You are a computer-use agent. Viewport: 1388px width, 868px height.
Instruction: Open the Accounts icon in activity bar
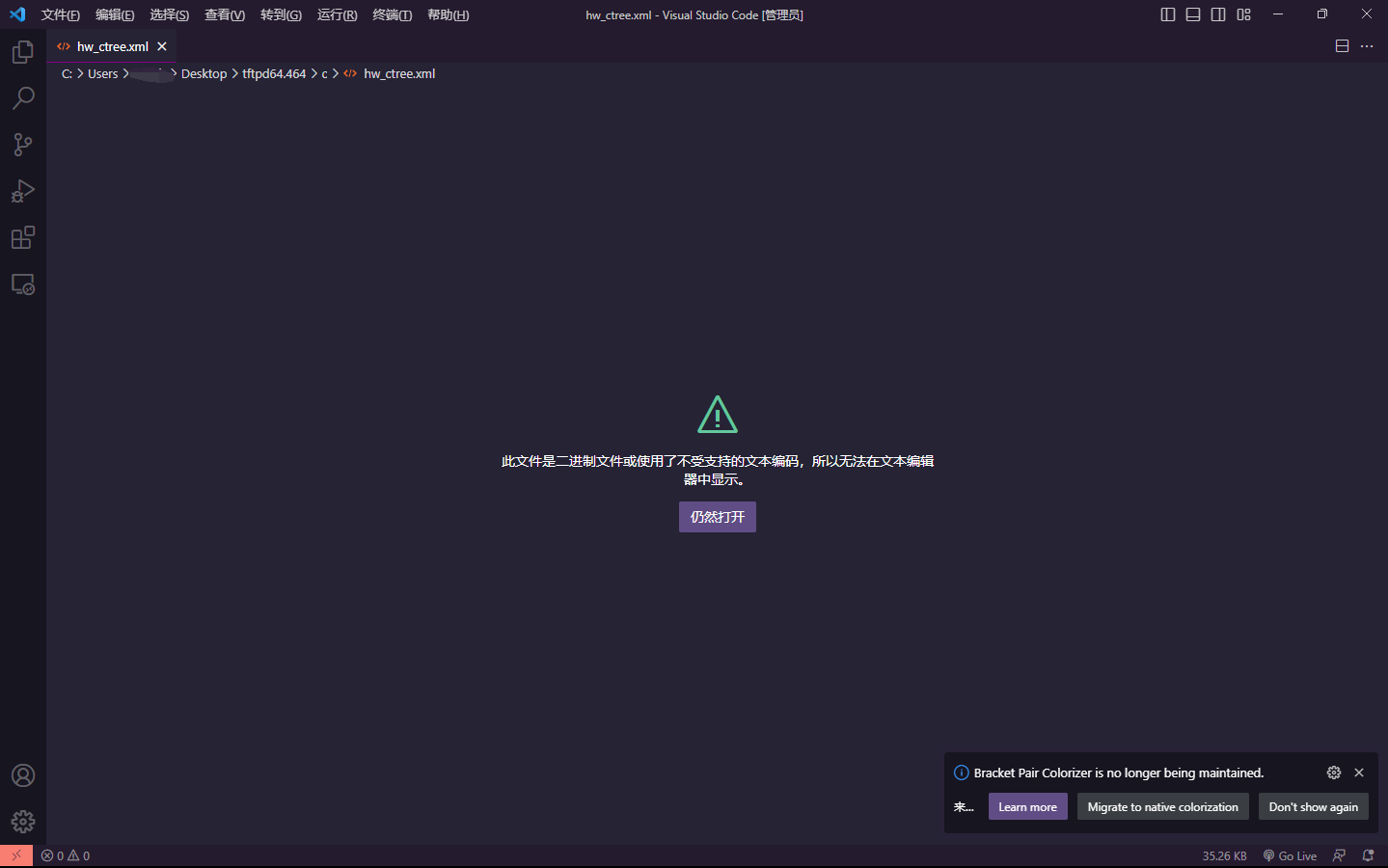click(23, 775)
